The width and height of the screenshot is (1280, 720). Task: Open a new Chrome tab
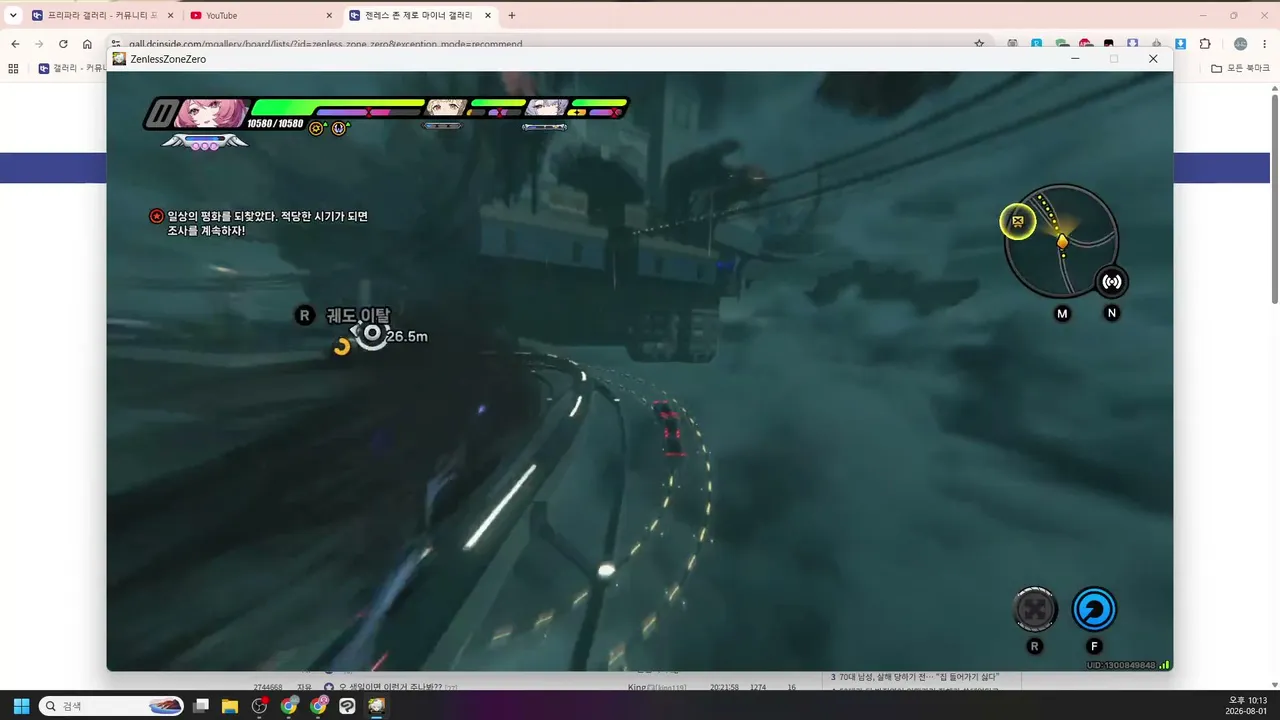512,15
